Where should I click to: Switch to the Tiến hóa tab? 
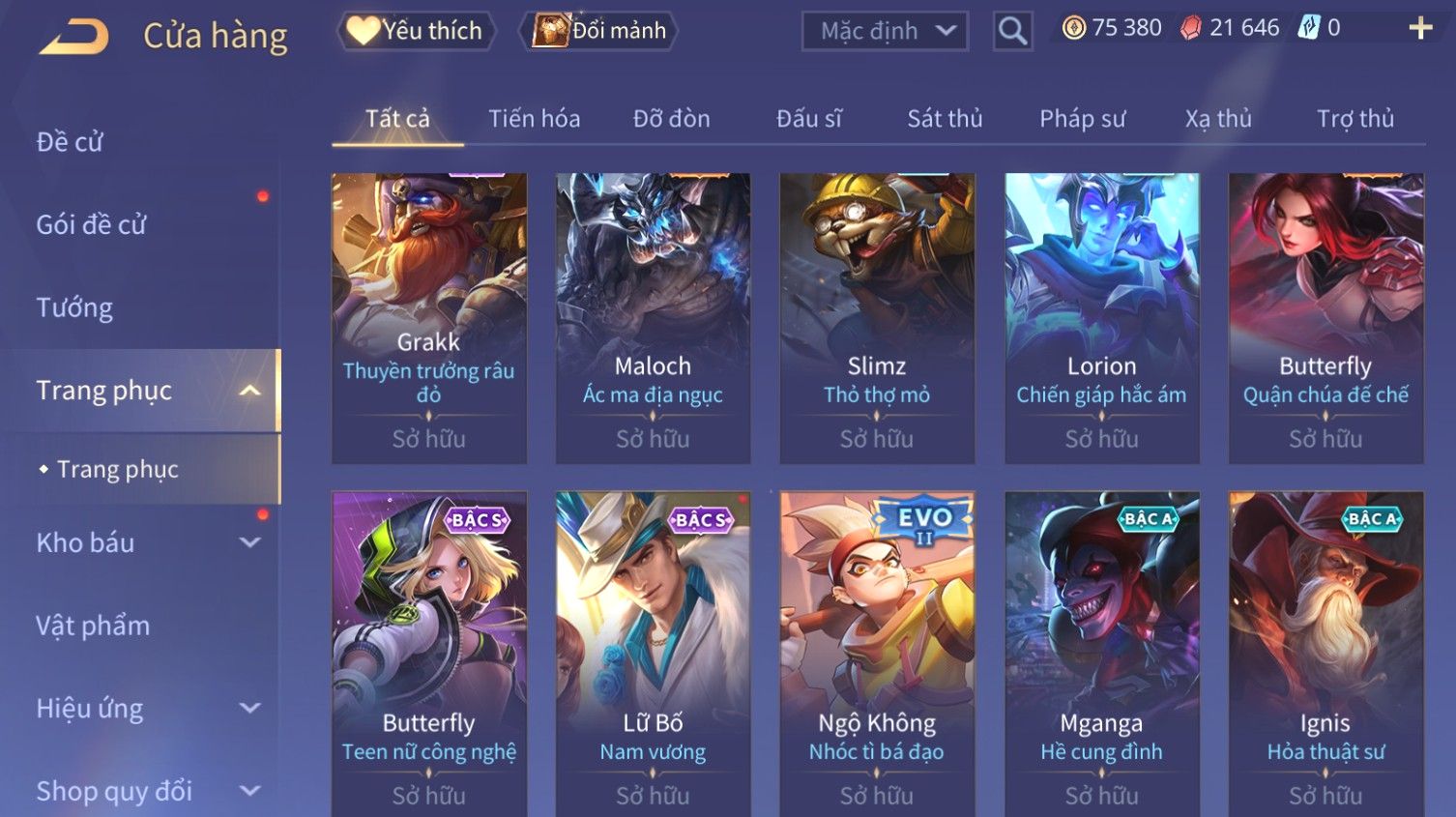tap(534, 119)
